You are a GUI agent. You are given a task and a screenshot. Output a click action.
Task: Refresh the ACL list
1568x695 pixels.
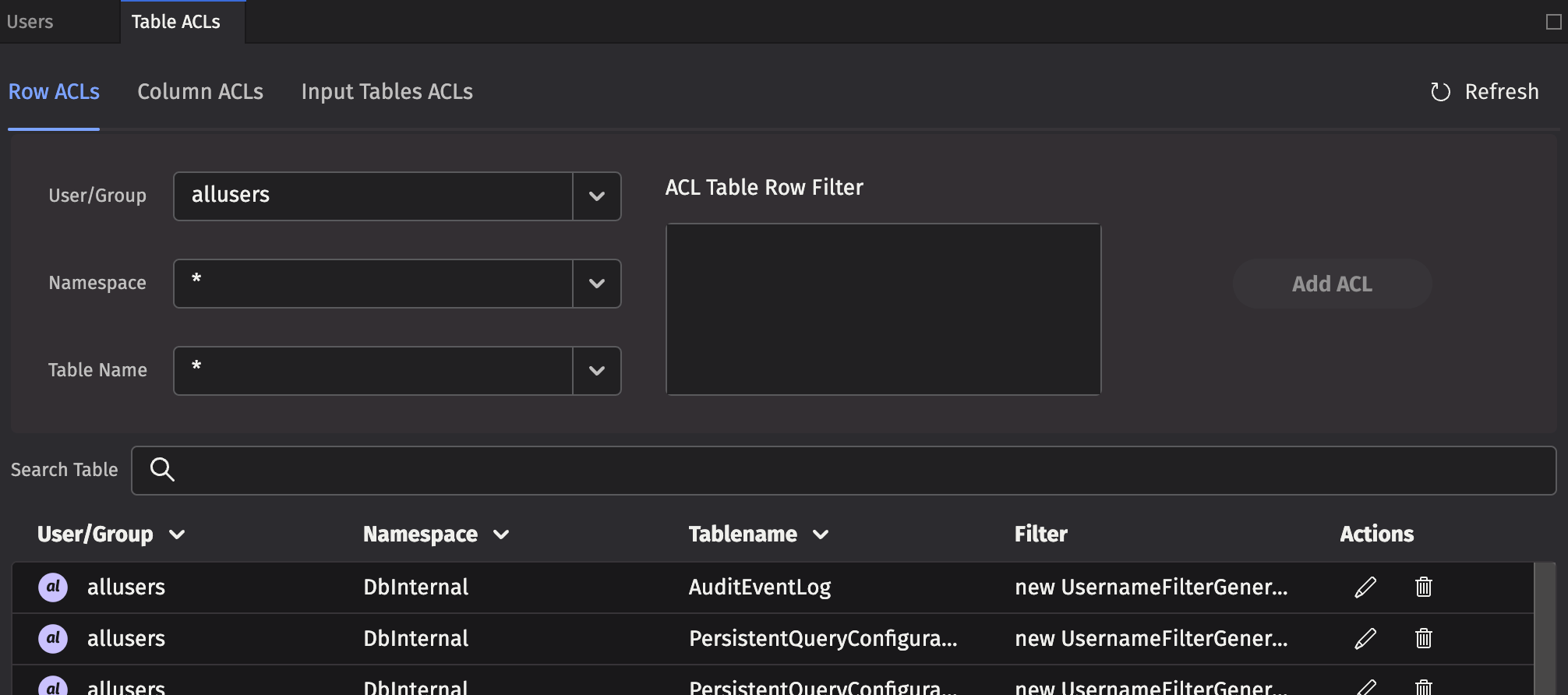point(1485,92)
